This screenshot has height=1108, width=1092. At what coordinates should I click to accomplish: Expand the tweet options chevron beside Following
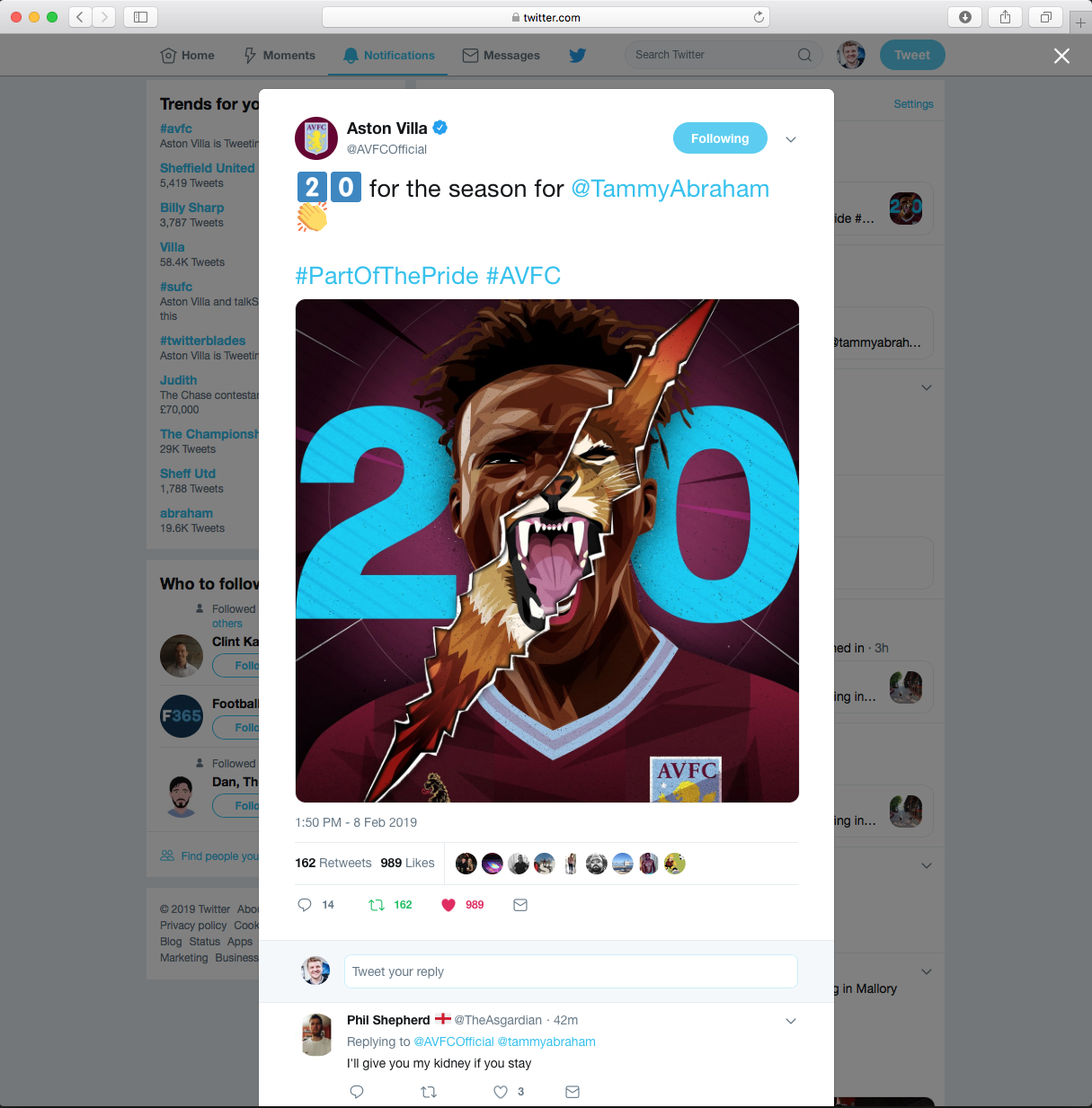791,139
